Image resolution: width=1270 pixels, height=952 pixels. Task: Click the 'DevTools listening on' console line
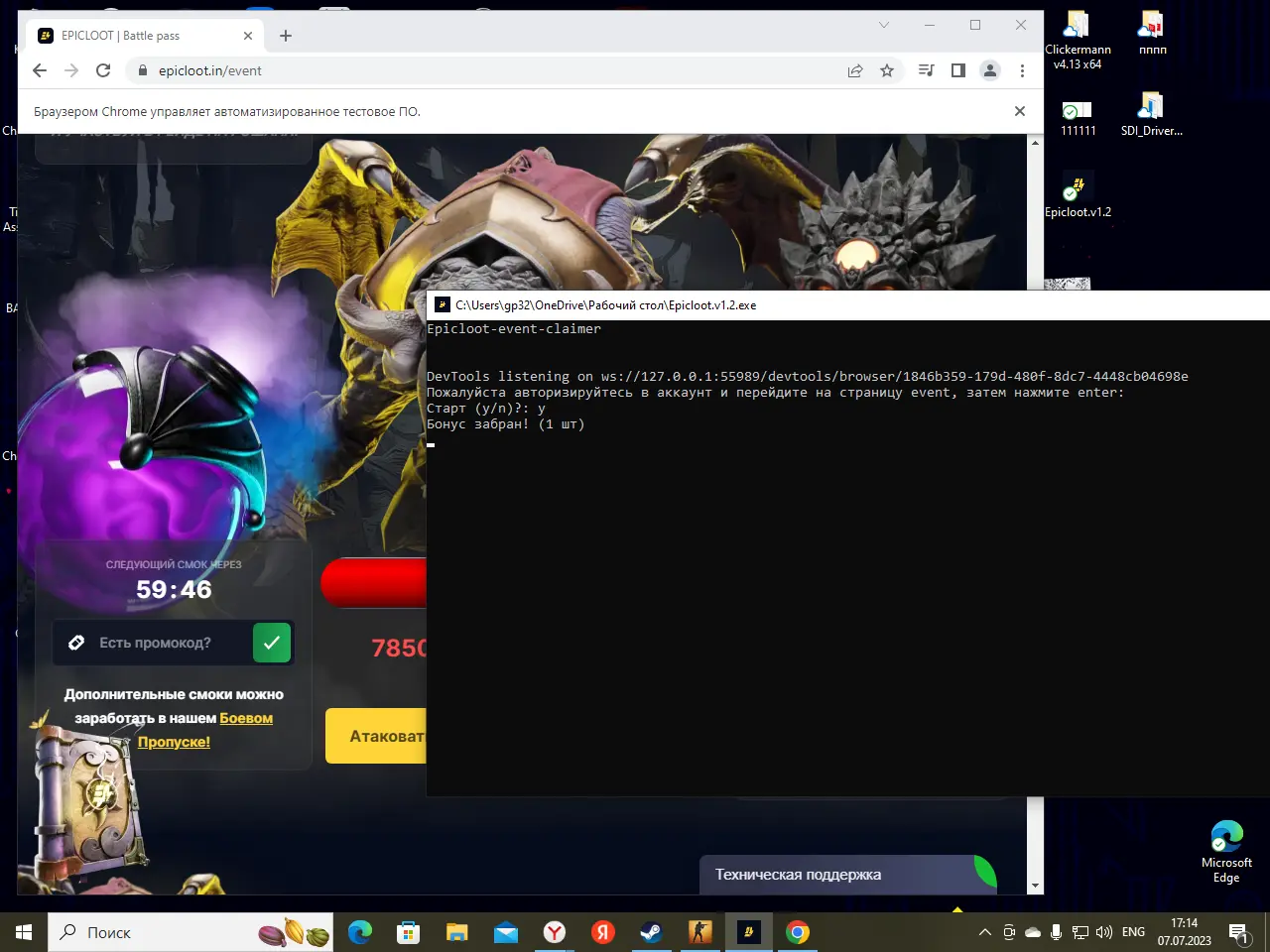pos(808,377)
